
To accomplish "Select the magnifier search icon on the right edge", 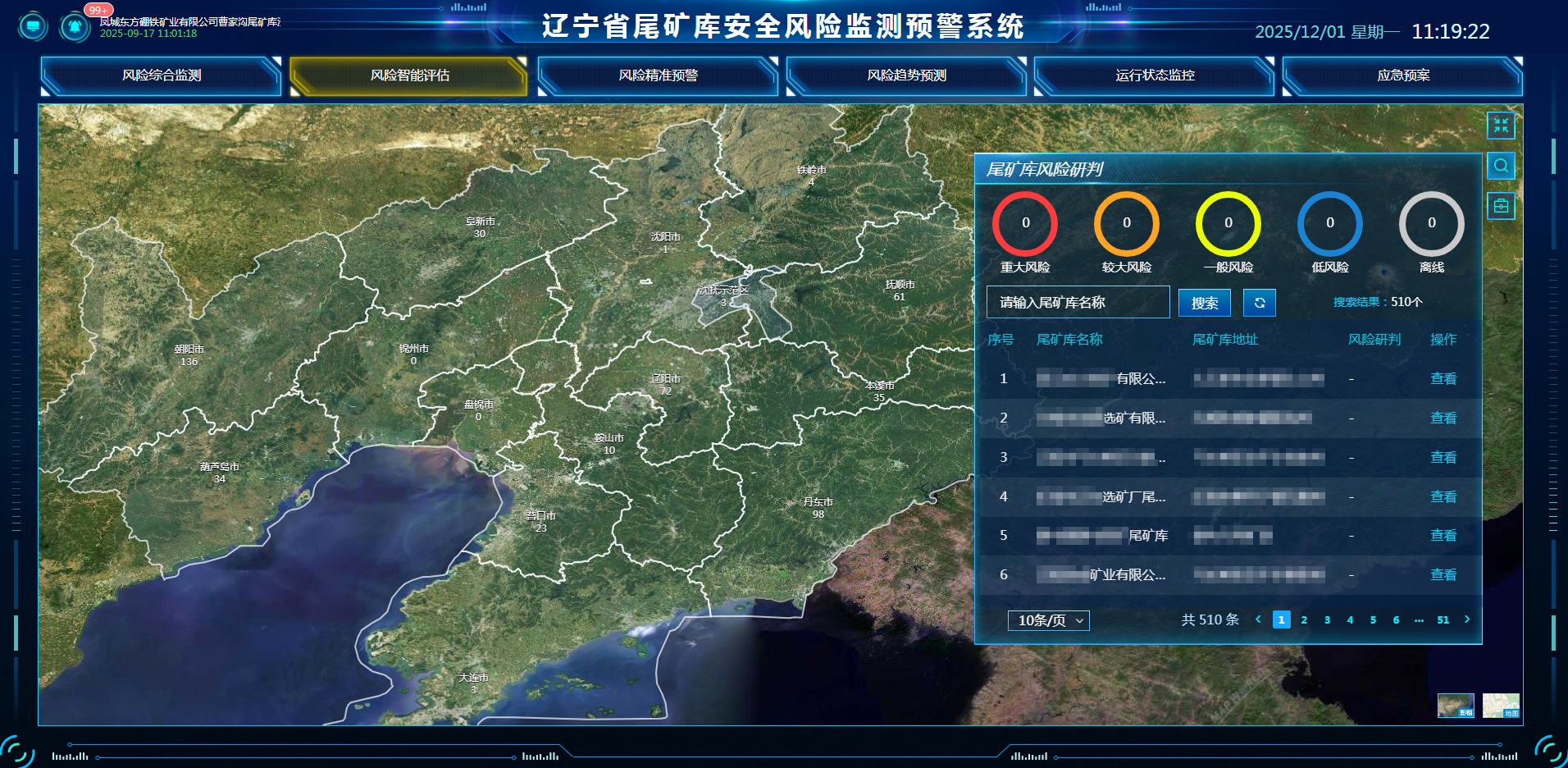I will click(1501, 166).
